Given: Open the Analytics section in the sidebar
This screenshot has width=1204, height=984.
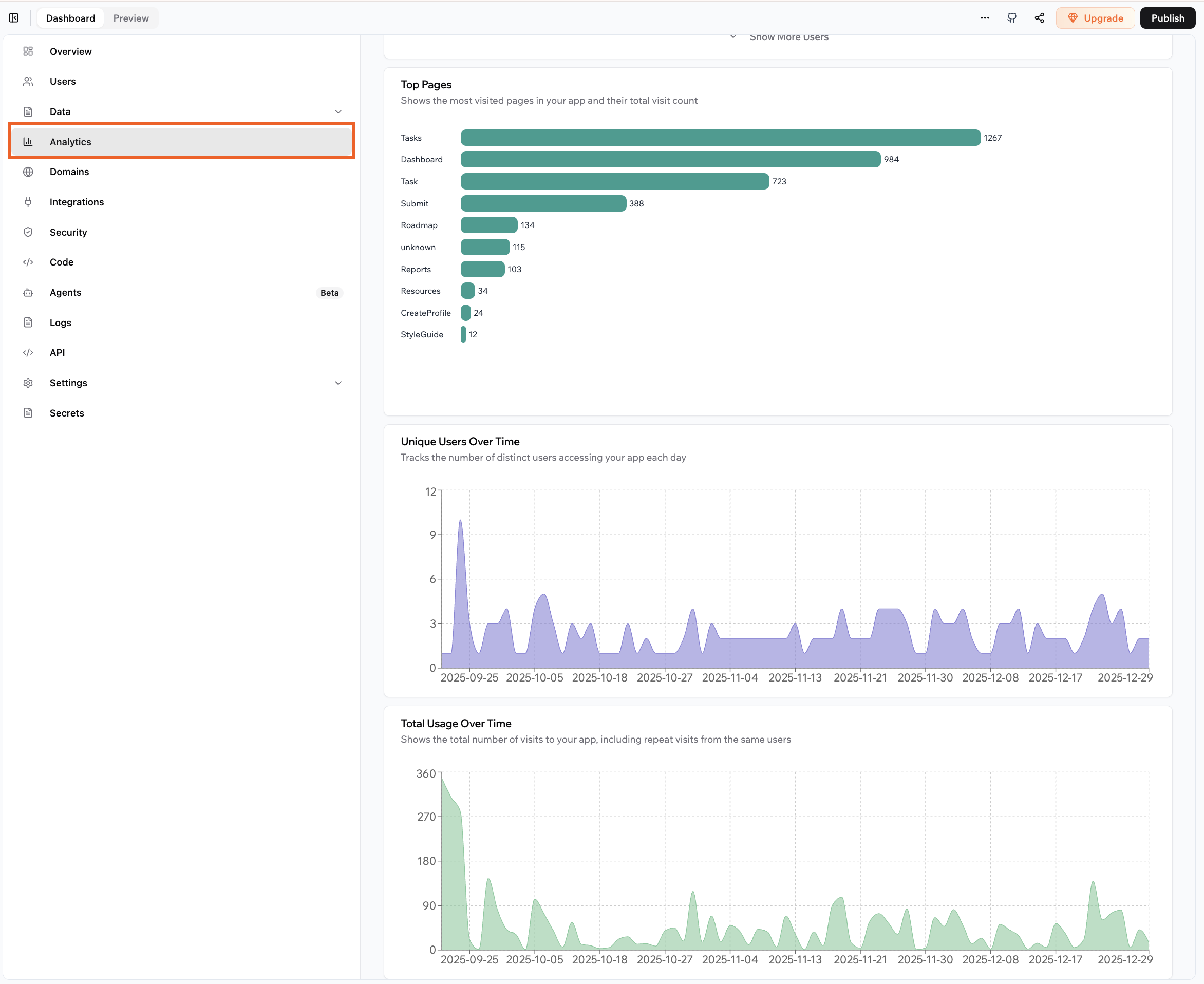Looking at the screenshot, I should (70, 142).
